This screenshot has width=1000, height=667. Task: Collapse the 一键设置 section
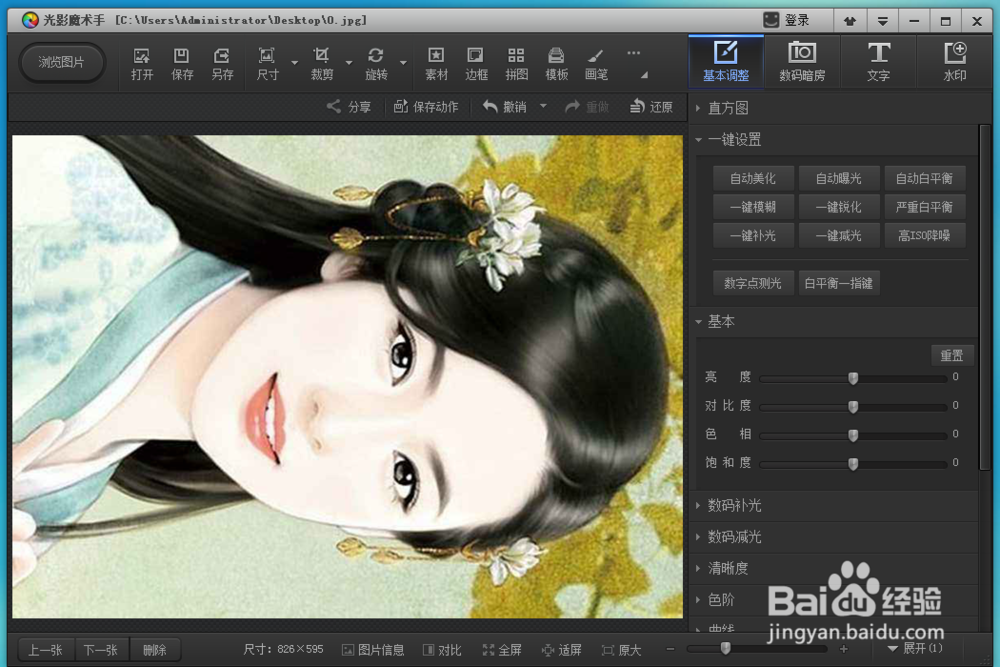733,139
